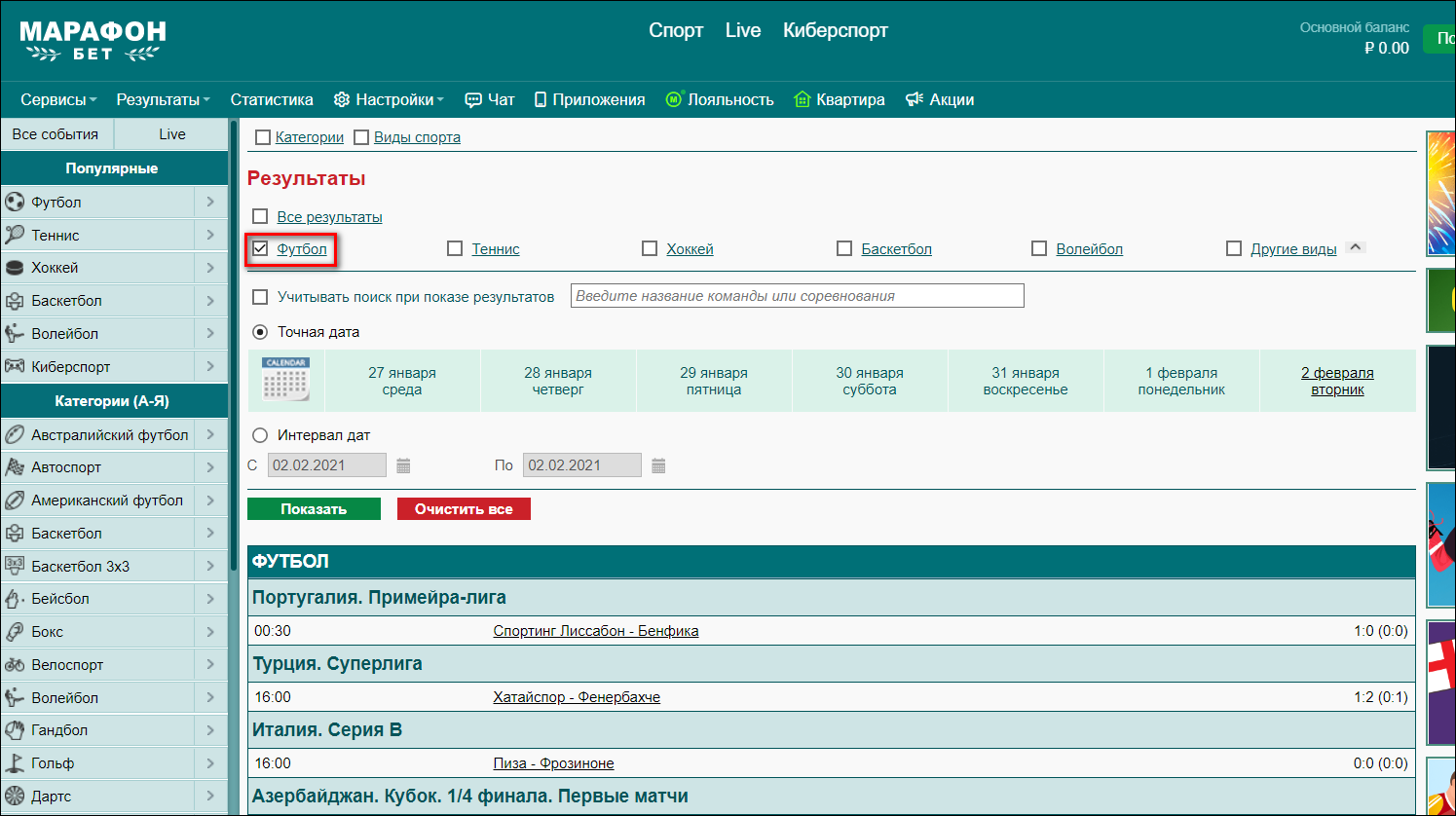This screenshot has height=816, width=1456.
Task: Open Спорт in top navigation
Action: (676, 30)
